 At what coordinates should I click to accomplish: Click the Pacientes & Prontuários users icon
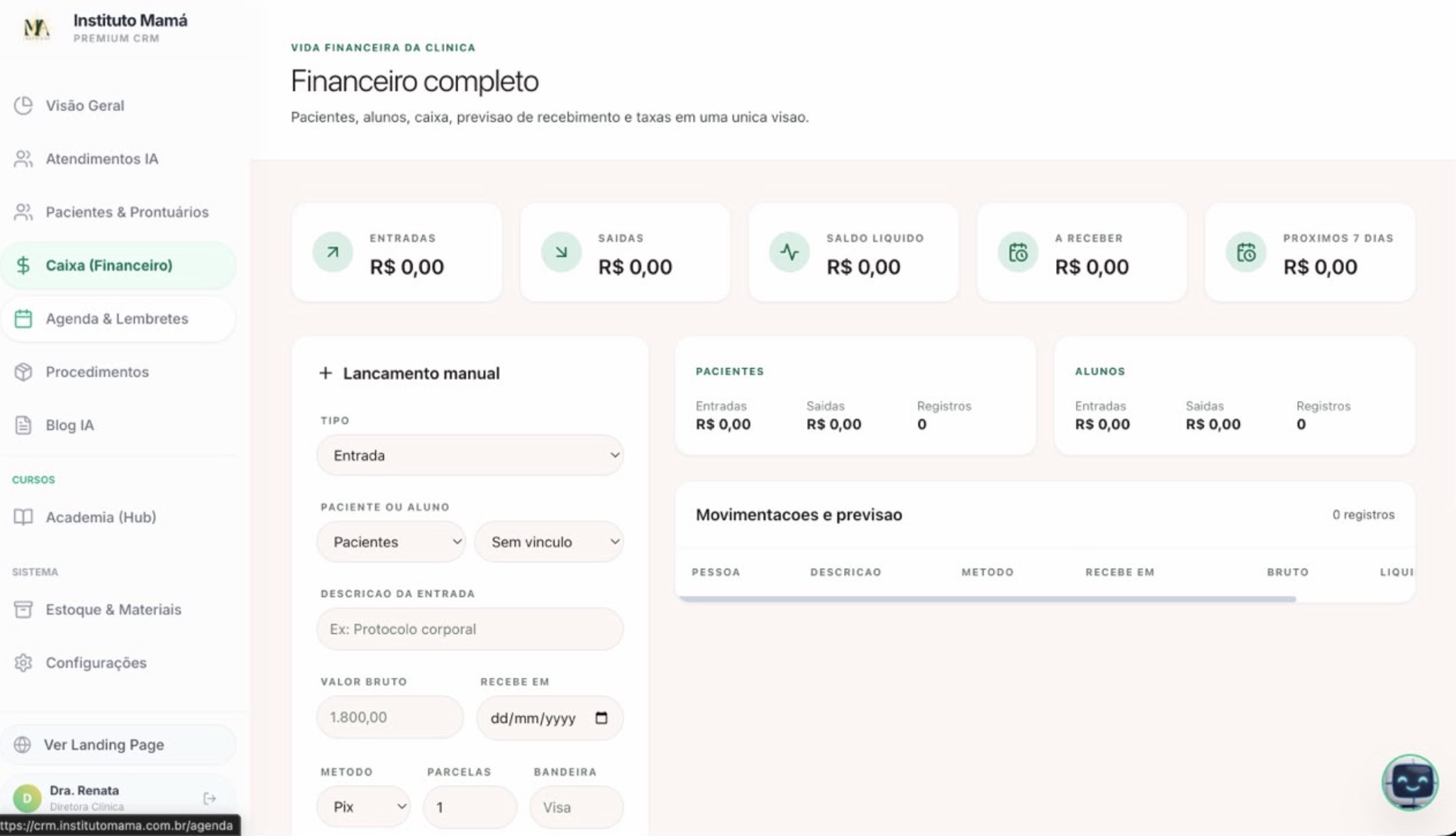pos(23,212)
